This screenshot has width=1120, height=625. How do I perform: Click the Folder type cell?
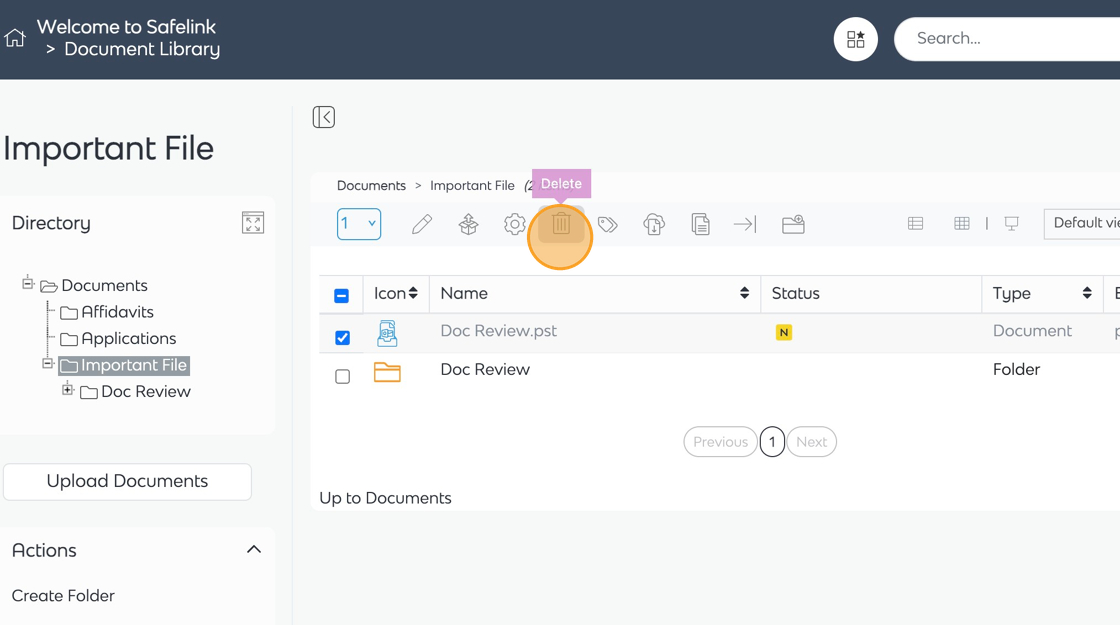pyautogui.click(x=1016, y=369)
